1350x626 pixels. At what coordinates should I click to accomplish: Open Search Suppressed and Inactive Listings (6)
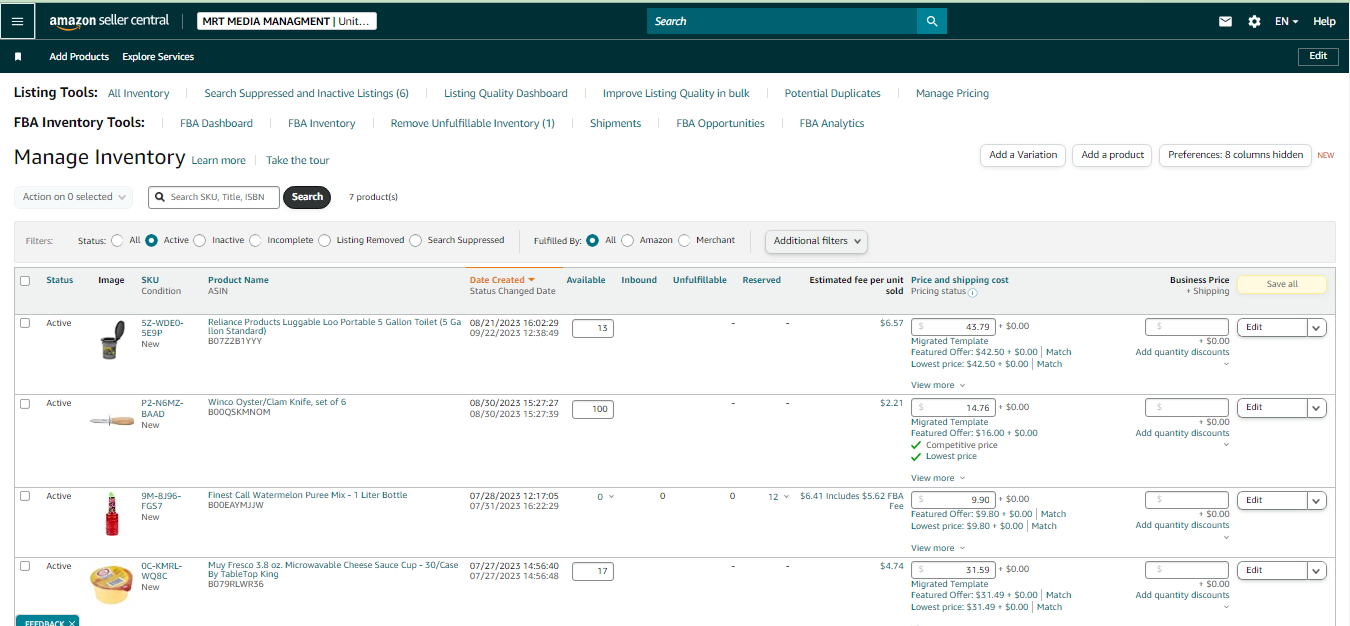pyautogui.click(x=306, y=93)
